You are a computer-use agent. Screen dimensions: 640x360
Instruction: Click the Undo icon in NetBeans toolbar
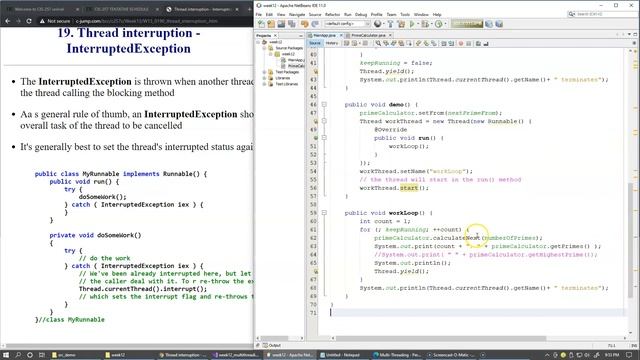(x=304, y=24)
